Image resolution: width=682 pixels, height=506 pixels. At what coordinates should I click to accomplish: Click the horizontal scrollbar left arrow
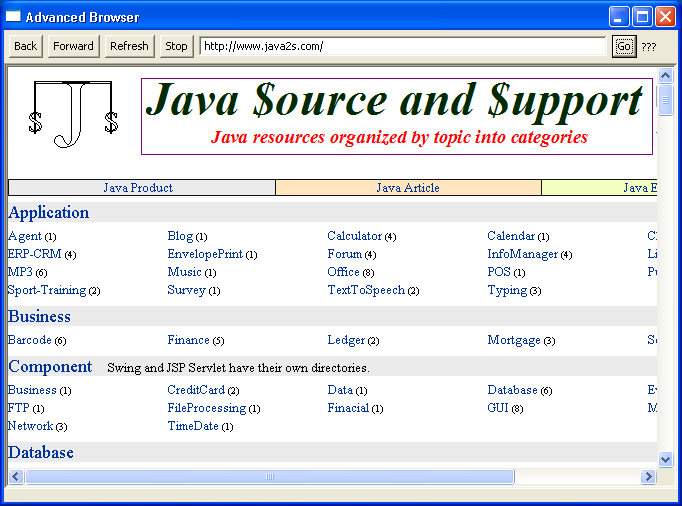coord(16,477)
